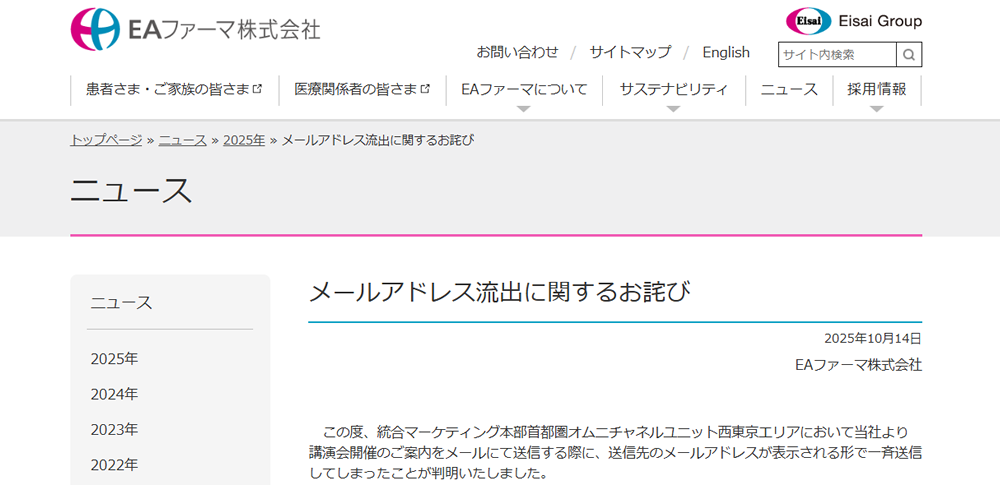Viewport: 1000px width, 485px height.
Task: Open the ニュース navigation menu item
Action: pos(788,89)
